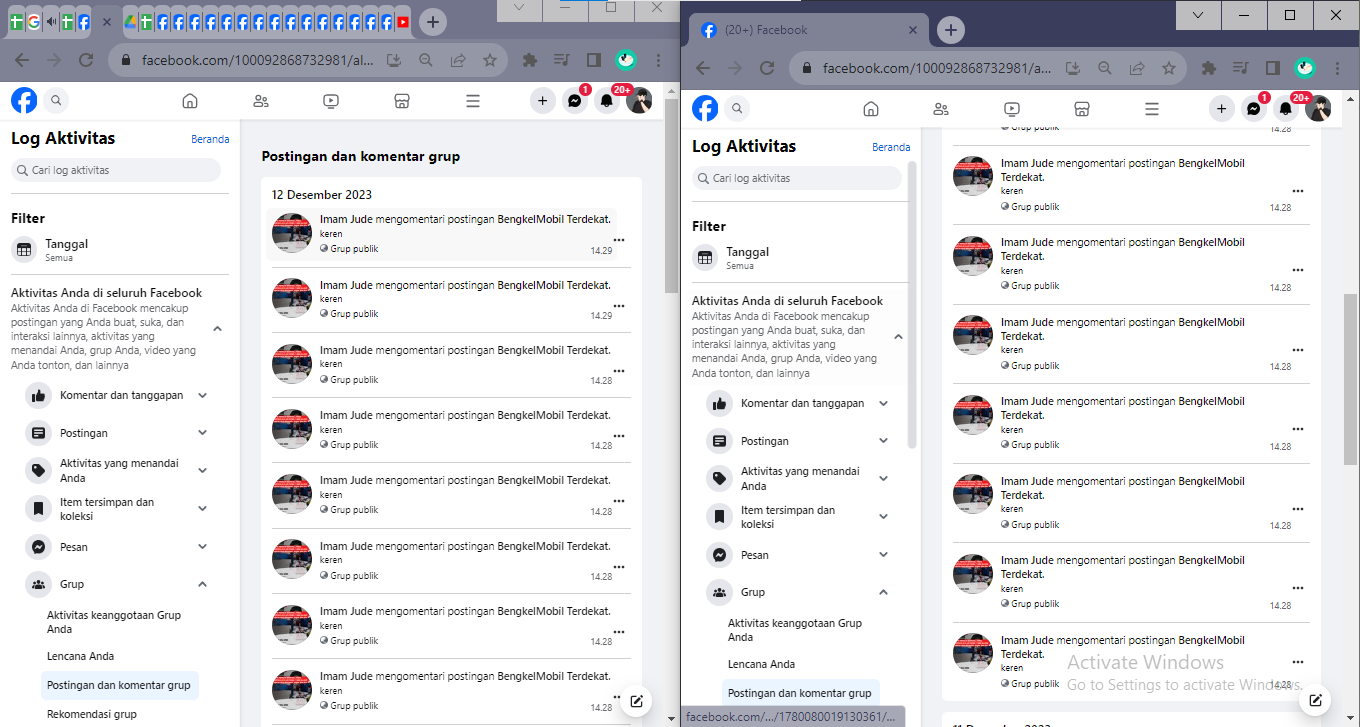Image resolution: width=1360 pixels, height=727 pixels.
Task: Click the new message compose icon in right window
Action: click(x=1316, y=700)
